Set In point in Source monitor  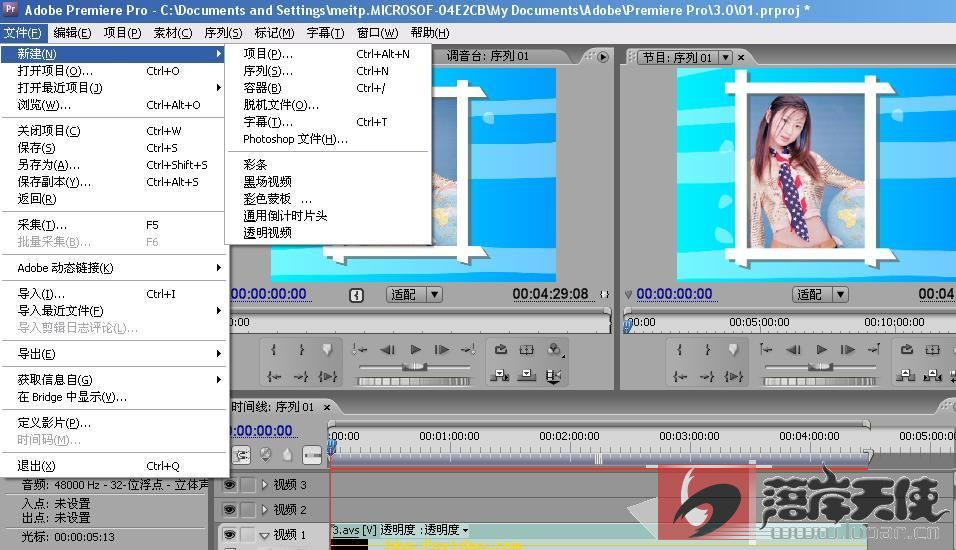(274, 349)
